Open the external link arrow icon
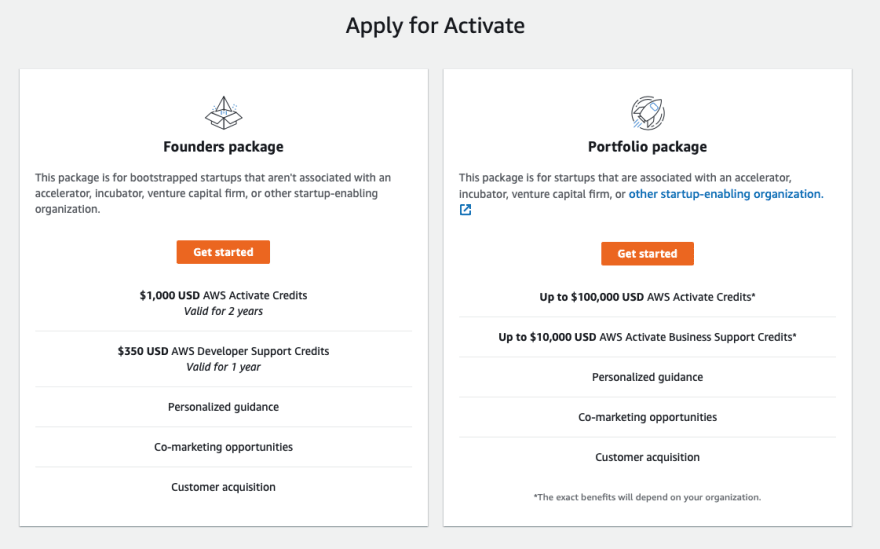880x549 pixels. pos(465,210)
